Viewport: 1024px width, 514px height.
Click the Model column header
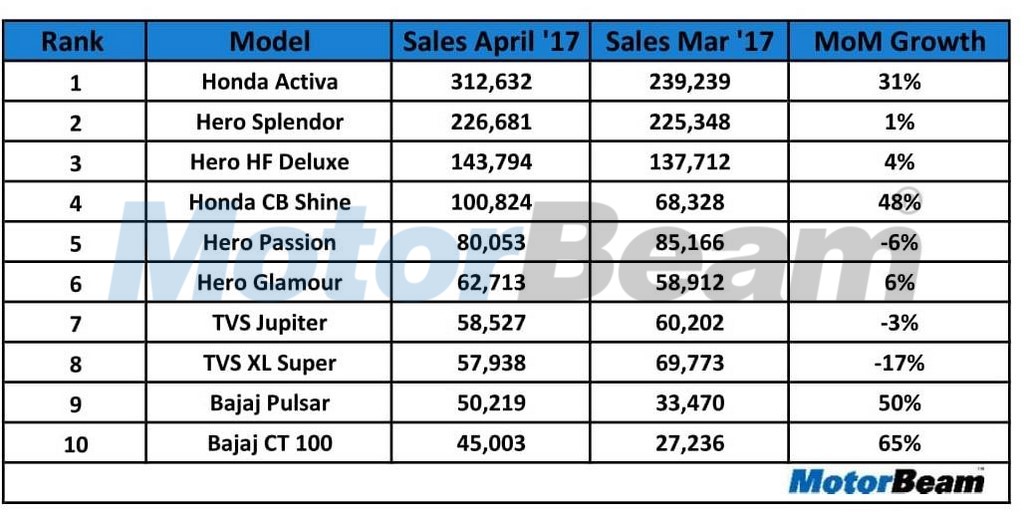click(x=269, y=41)
